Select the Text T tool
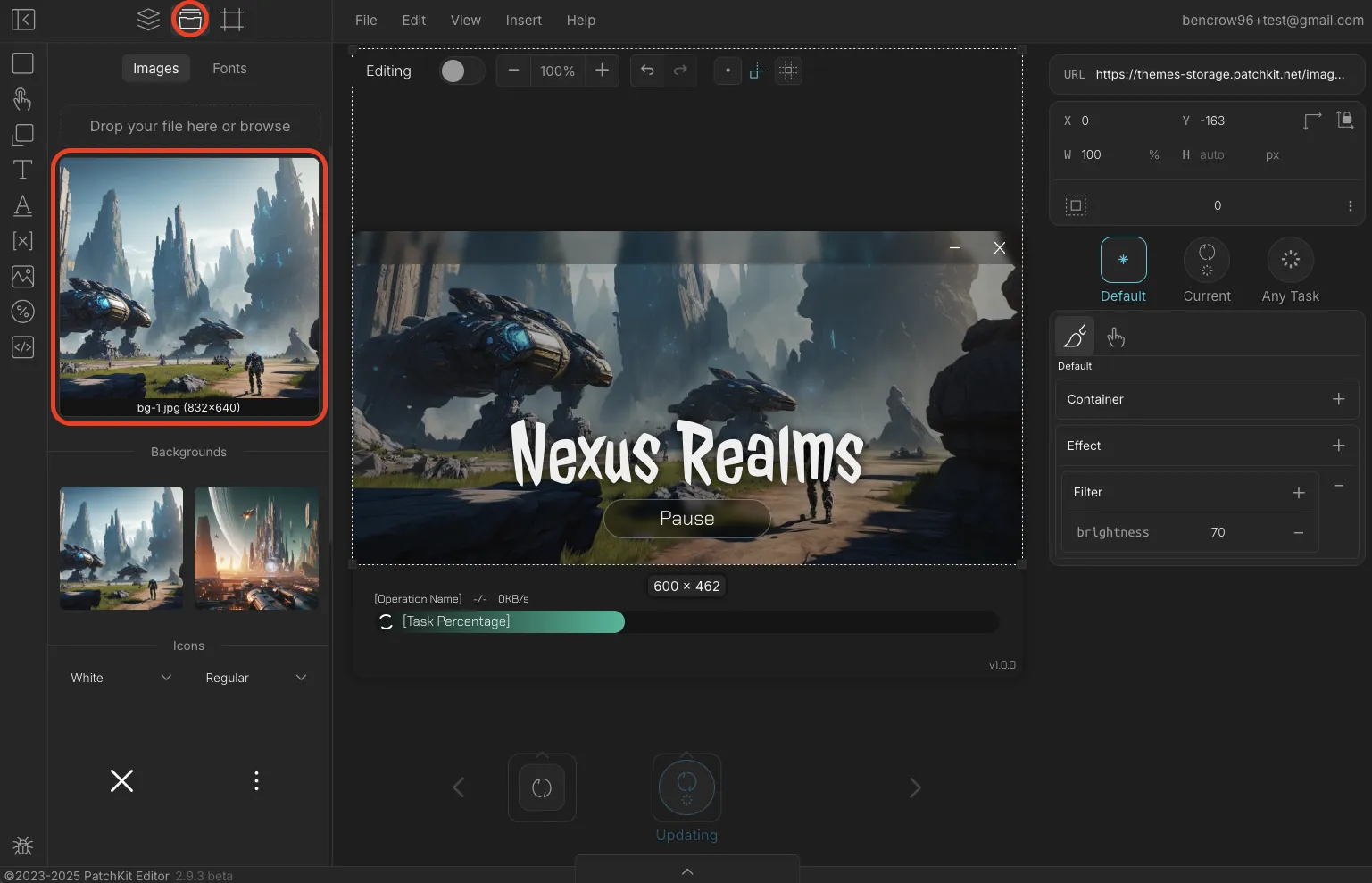Image resolution: width=1372 pixels, height=883 pixels. 23,170
